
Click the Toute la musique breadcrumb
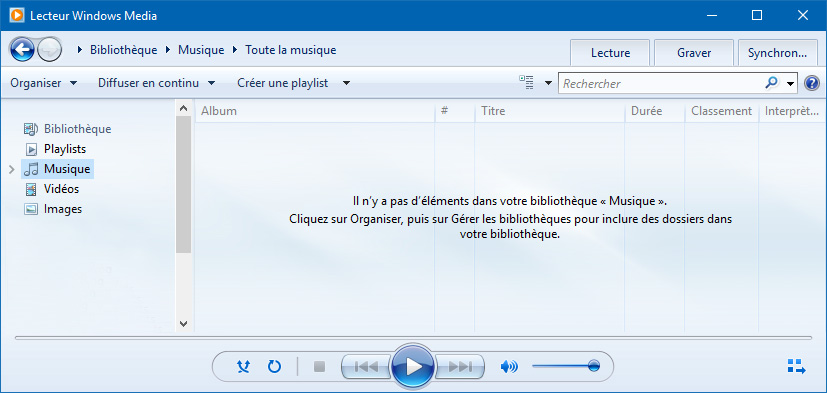pyautogui.click(x=291, y=50)
